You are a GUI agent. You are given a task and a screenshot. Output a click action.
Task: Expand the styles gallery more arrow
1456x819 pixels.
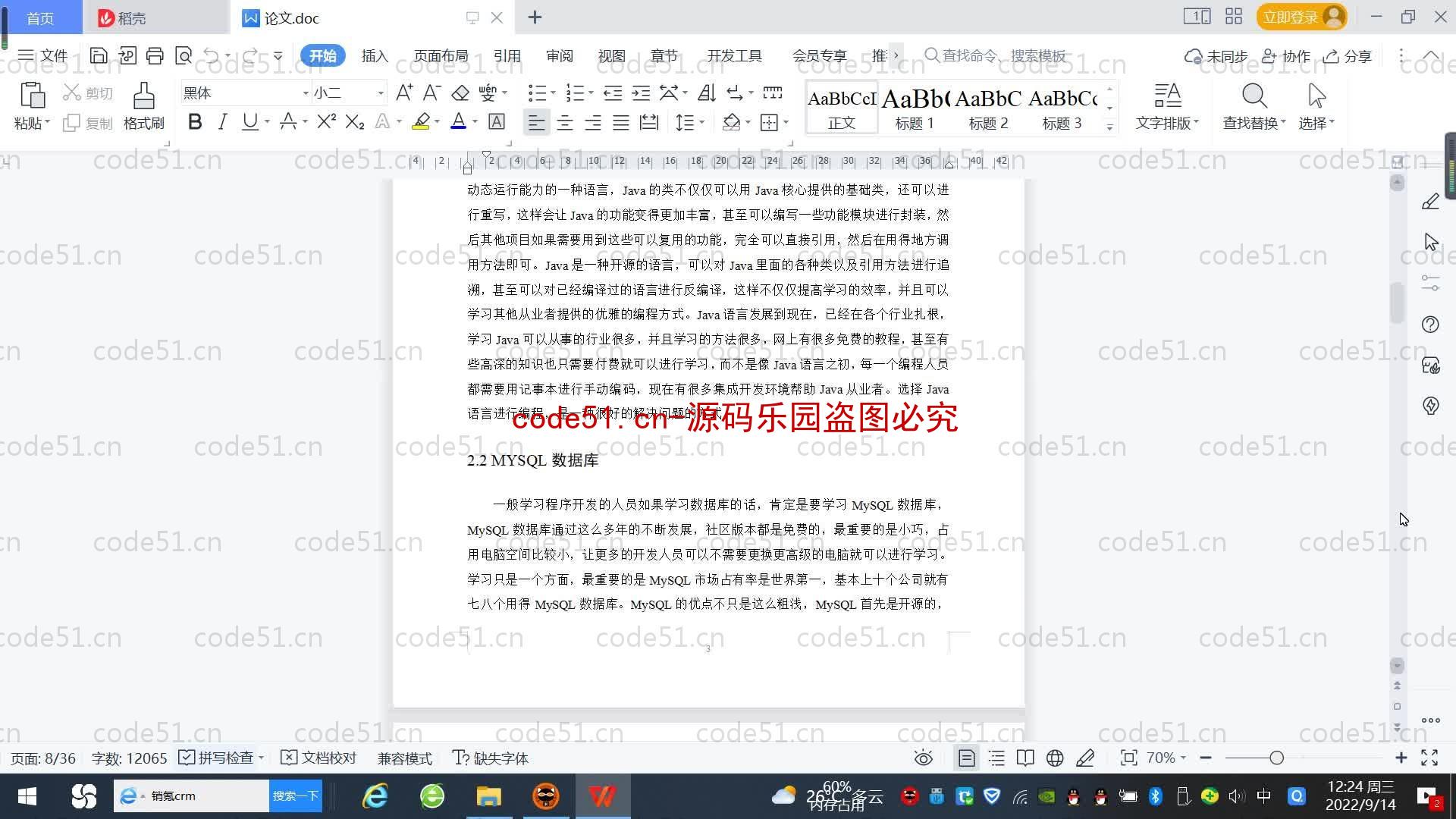[1109, 127]
